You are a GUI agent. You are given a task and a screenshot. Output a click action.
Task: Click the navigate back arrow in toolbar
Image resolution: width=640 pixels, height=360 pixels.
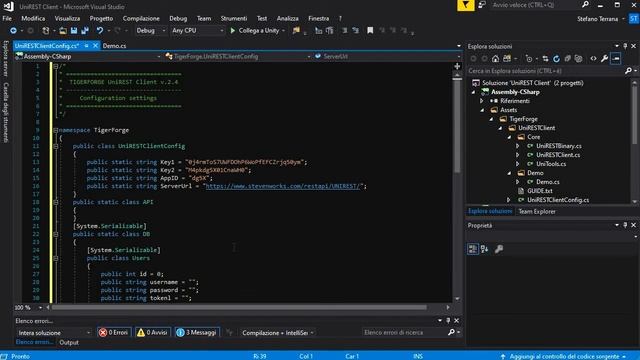[x=13, y=31]
